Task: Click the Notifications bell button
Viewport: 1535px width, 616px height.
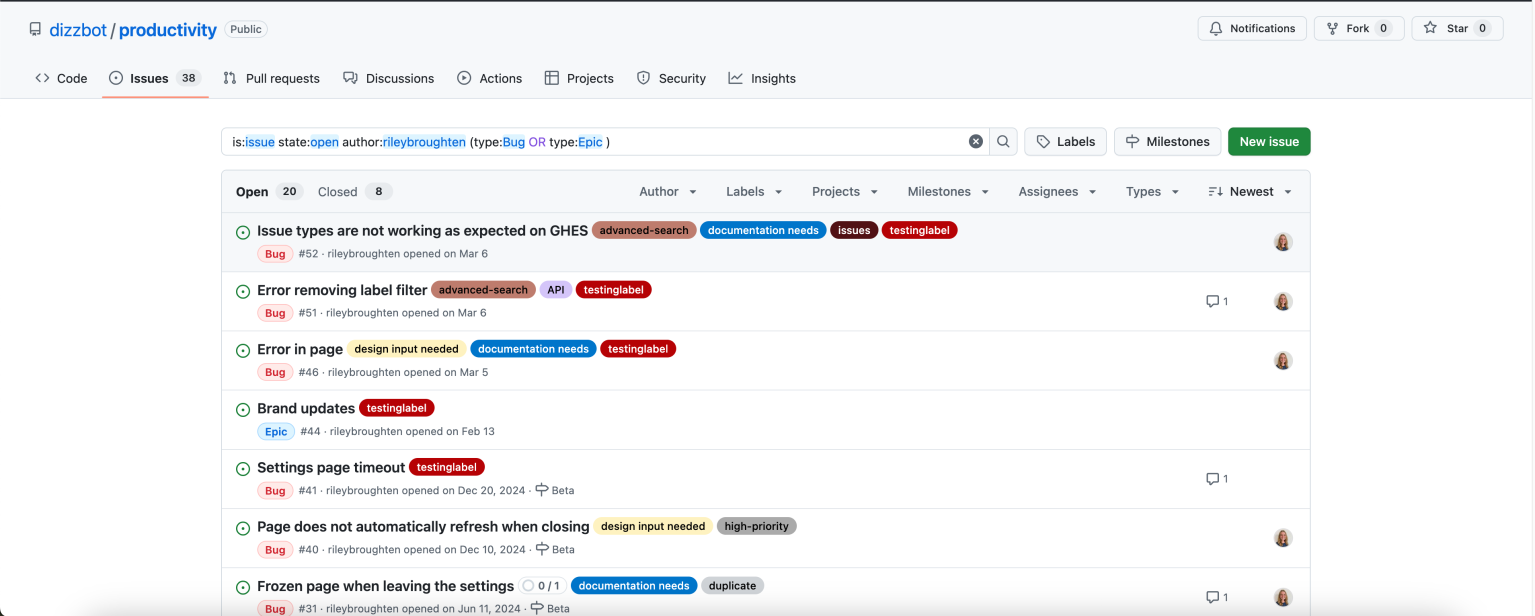Action: click(1251, 29)
